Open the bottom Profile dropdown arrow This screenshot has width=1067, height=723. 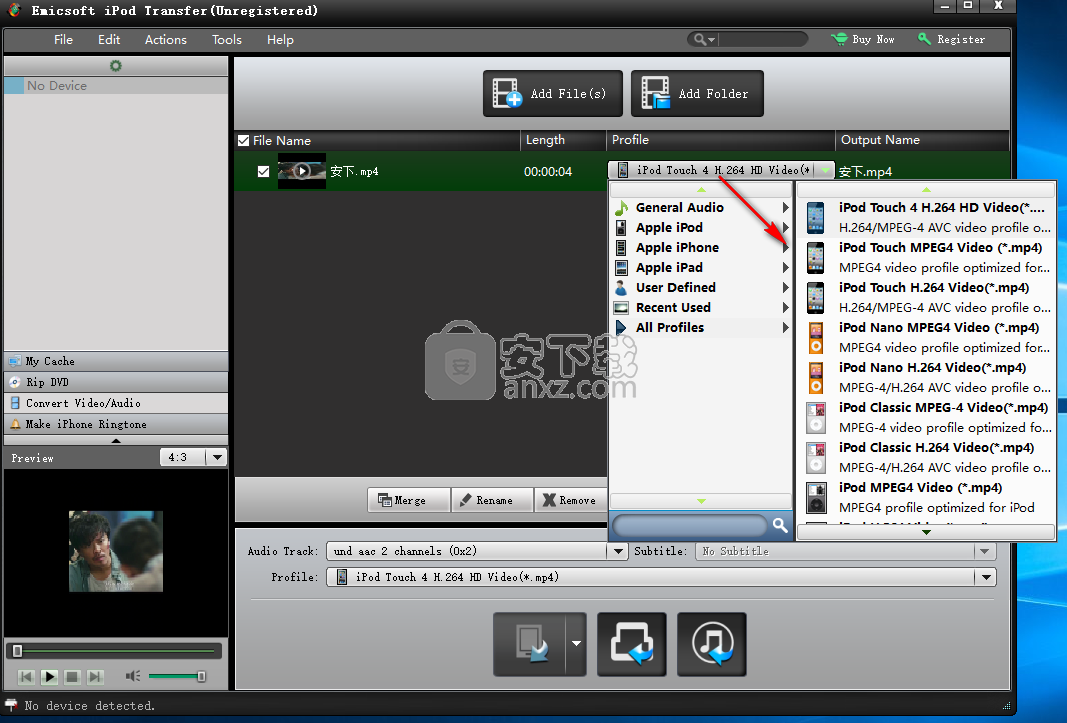(x=987, y=577)
